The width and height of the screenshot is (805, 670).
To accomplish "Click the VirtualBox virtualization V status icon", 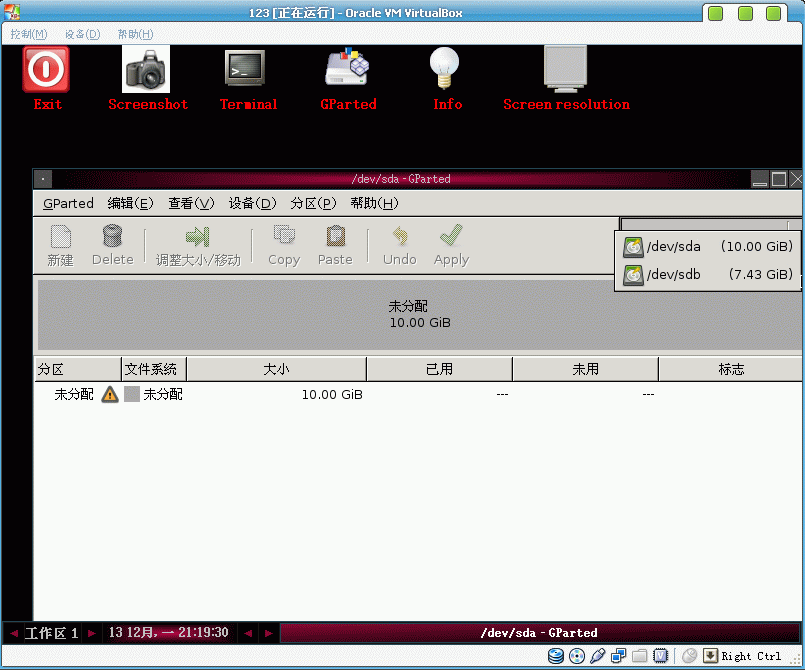I will [660, 656].
